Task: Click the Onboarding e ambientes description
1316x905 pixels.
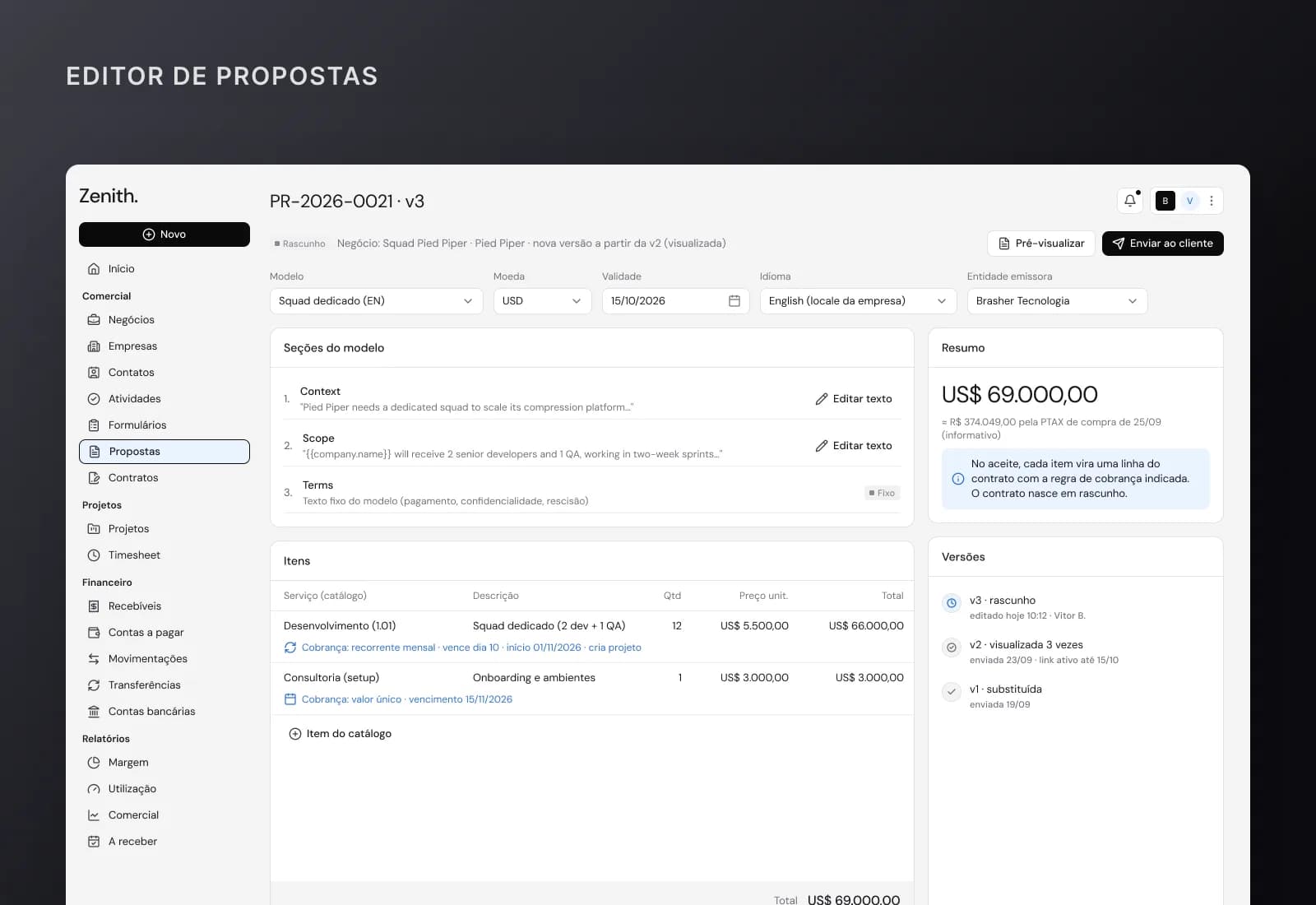Action: 534,678
